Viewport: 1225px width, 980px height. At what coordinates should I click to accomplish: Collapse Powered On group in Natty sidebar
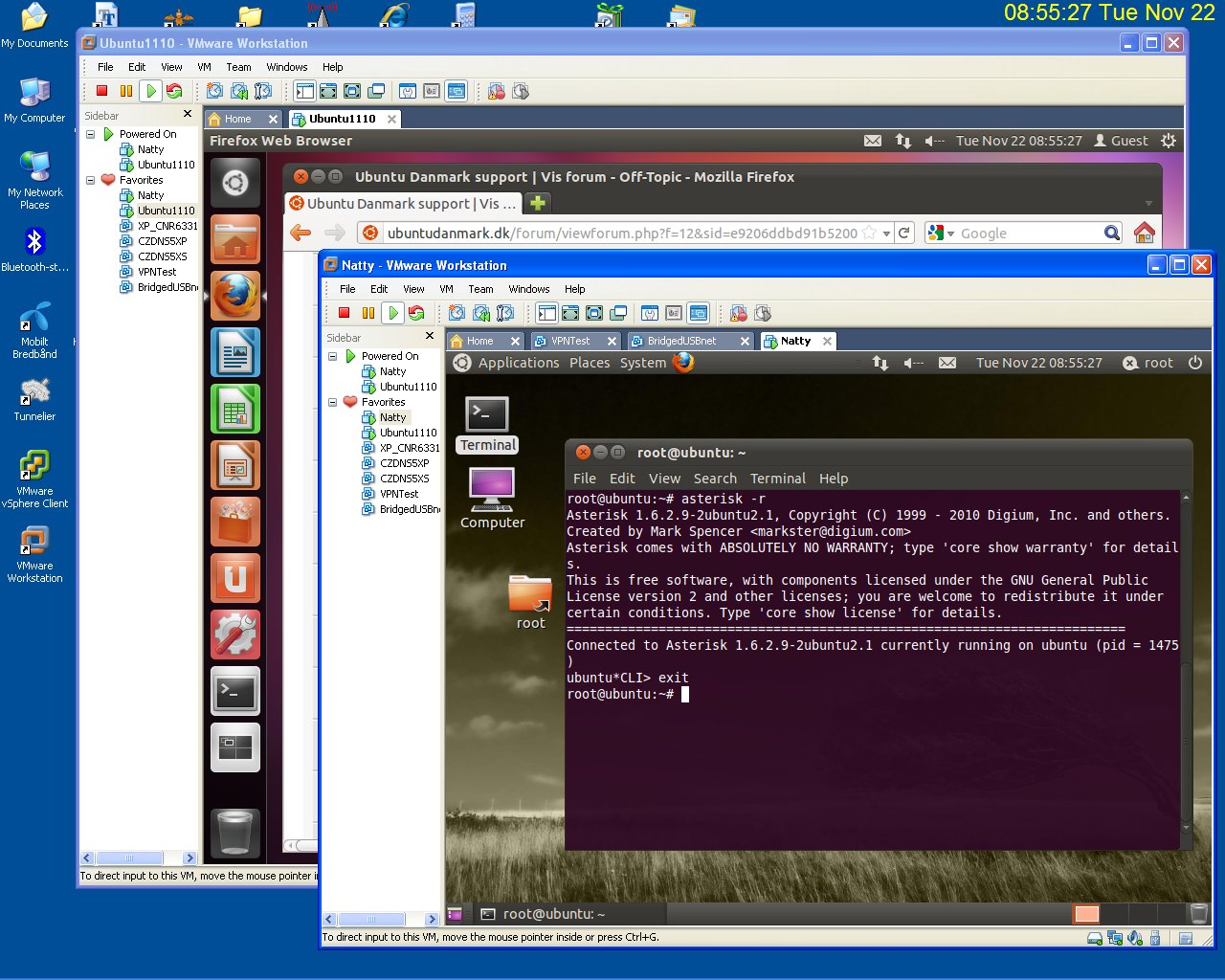[x=333, y=356]
